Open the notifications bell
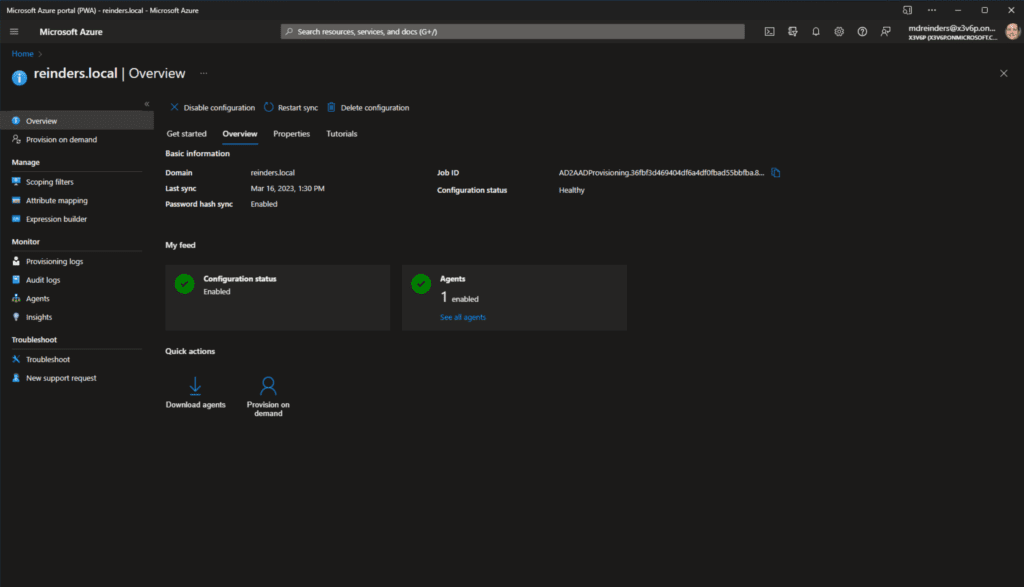 point(816,31)
